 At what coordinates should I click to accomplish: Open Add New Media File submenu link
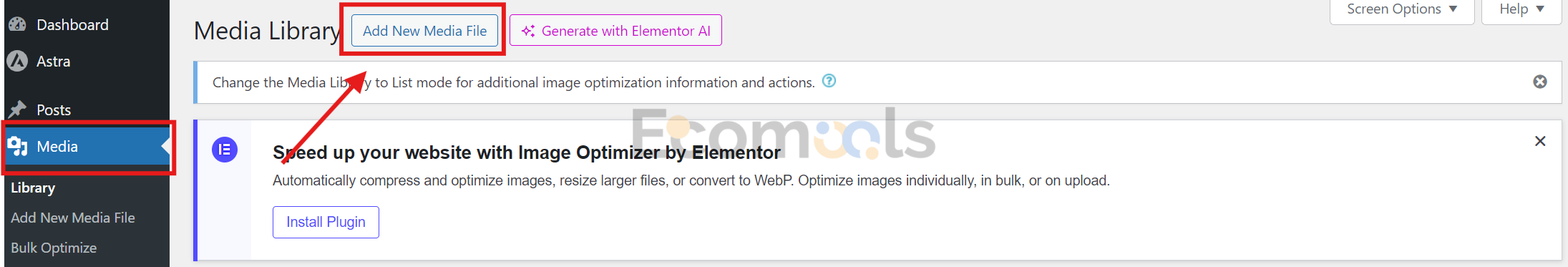click(73, 218)
